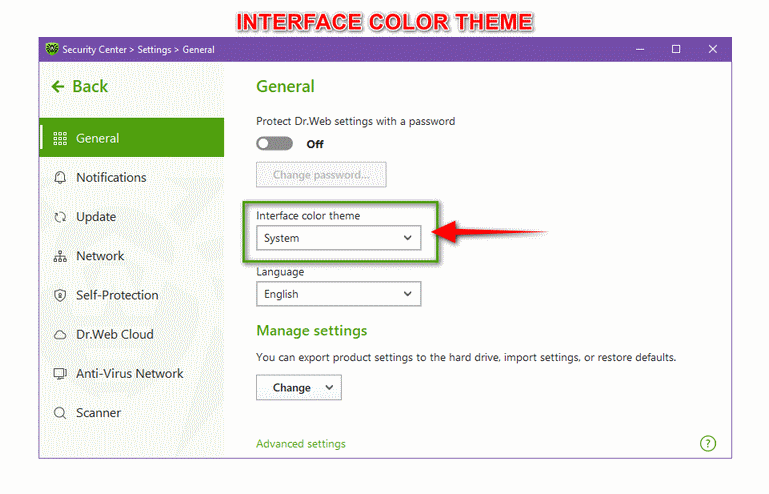Click the Dr.Web Cloud icon
Viewport: 769px width, 494px height.
[x=60, y=335]
